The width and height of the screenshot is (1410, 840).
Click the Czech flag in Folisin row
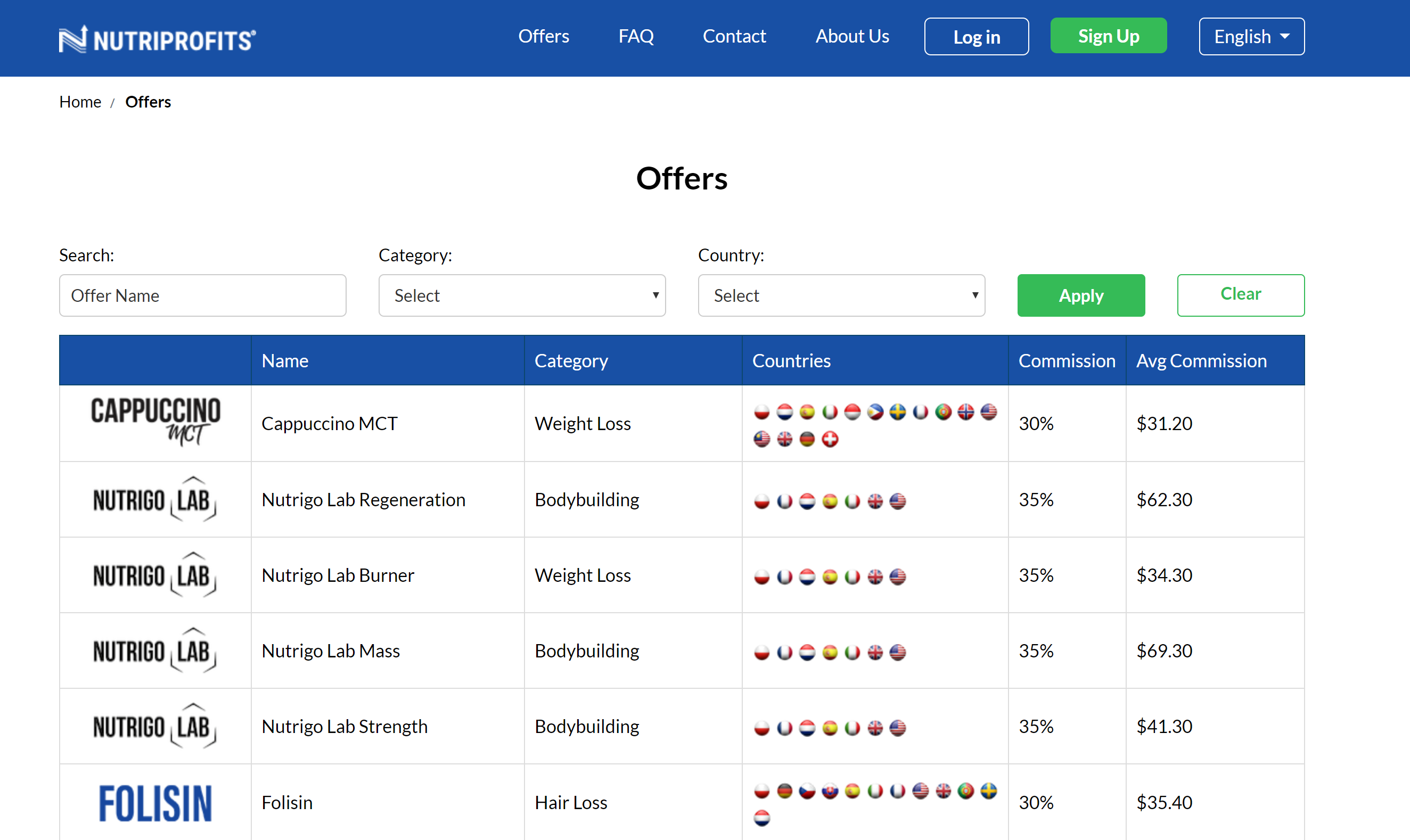point(807,790)
